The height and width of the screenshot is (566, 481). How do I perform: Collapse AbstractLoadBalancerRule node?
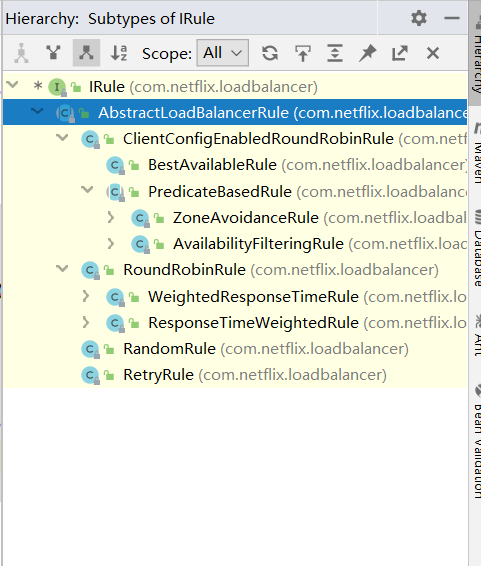[37, 111]
